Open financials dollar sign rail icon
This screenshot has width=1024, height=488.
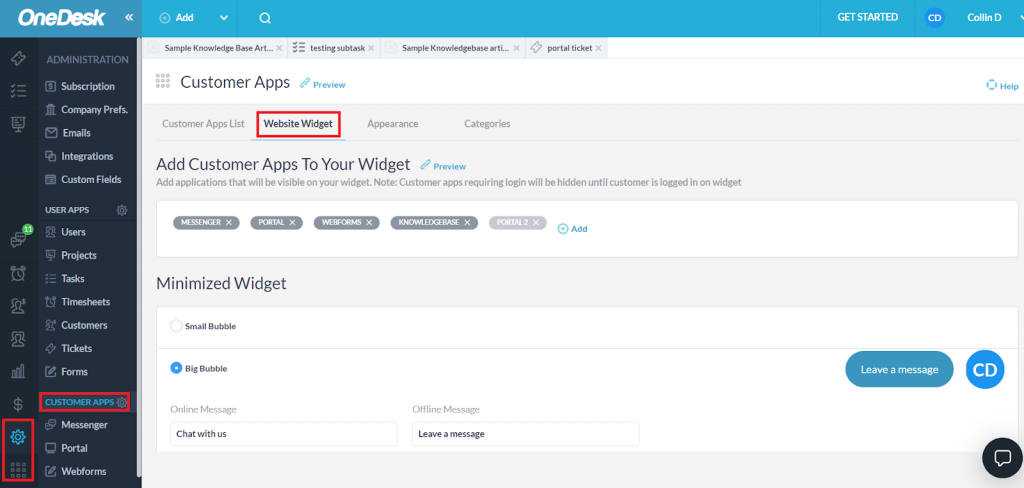(x=18, y=404)
